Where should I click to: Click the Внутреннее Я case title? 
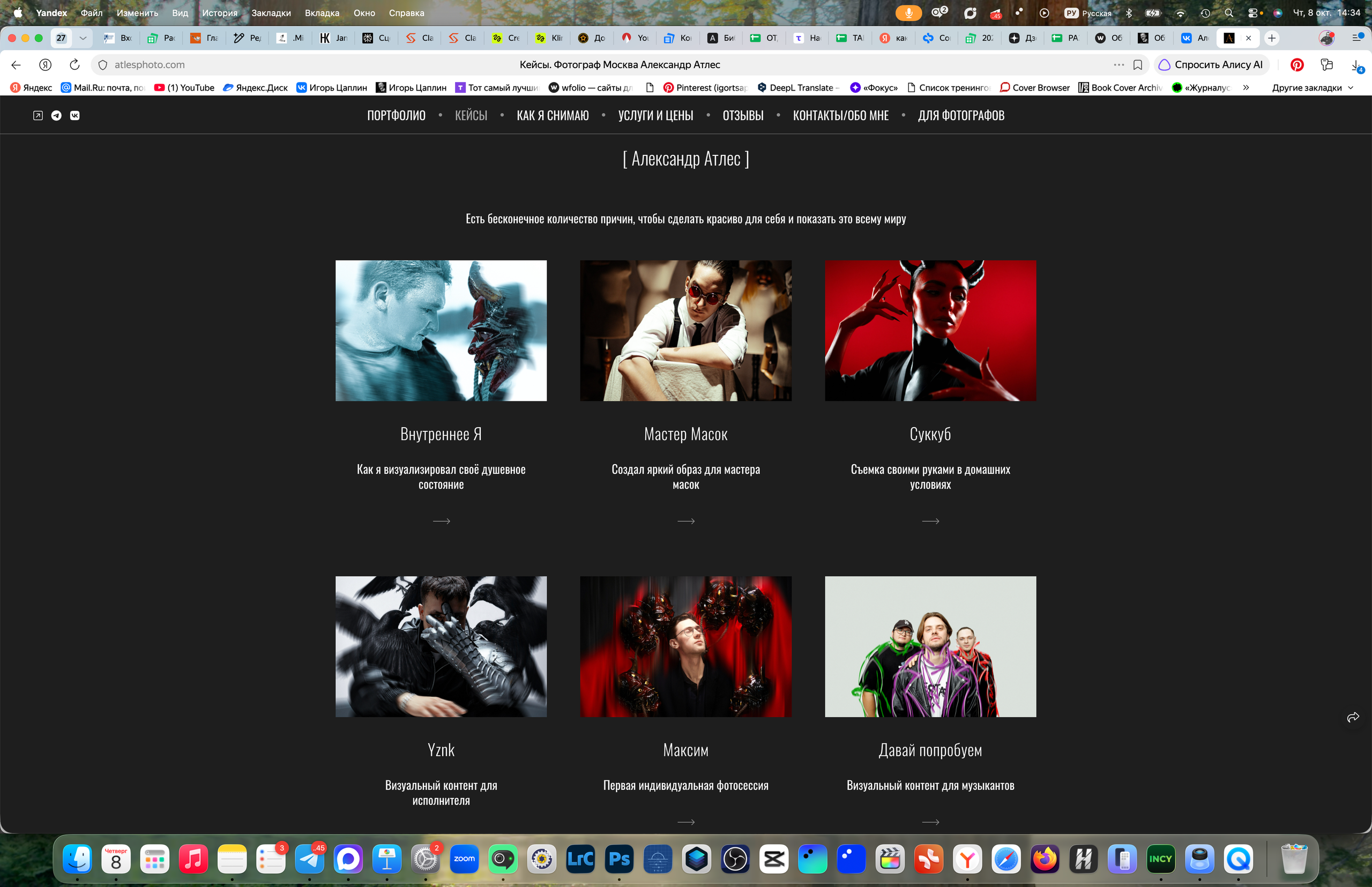441,434
